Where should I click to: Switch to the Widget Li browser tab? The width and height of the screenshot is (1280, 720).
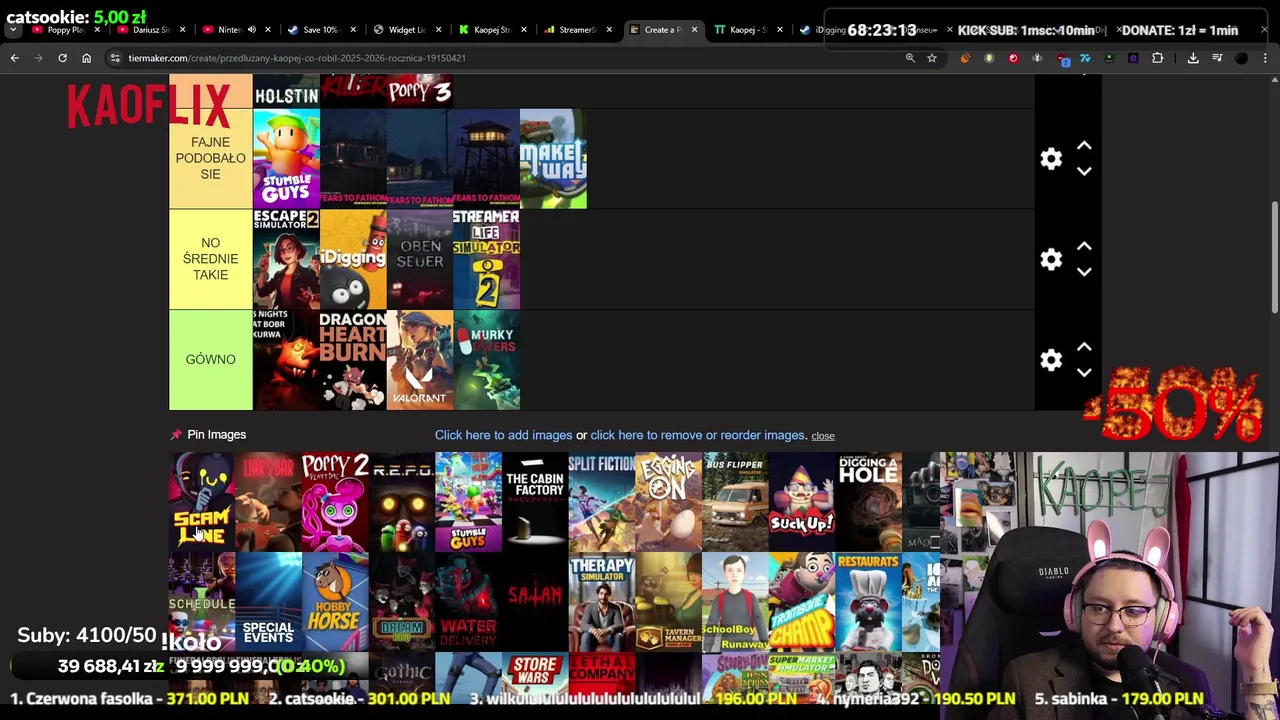[405, 30]
